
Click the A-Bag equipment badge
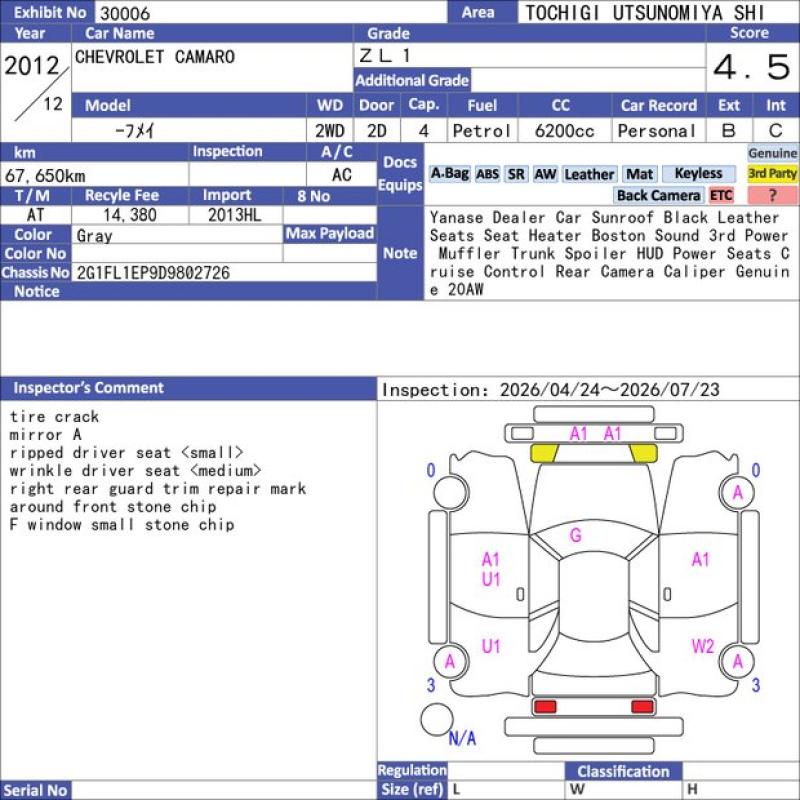point(449,174)
